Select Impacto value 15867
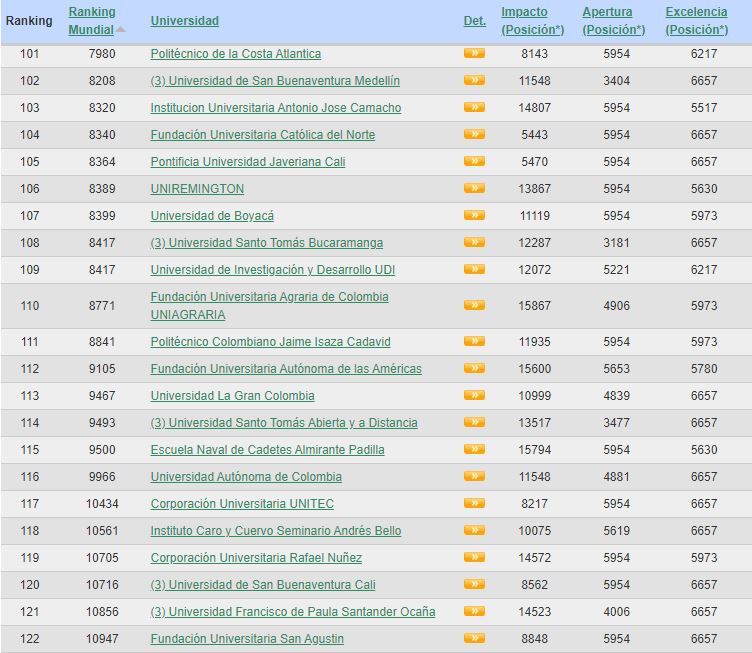The image size is (752, 653). pos(534,305)
